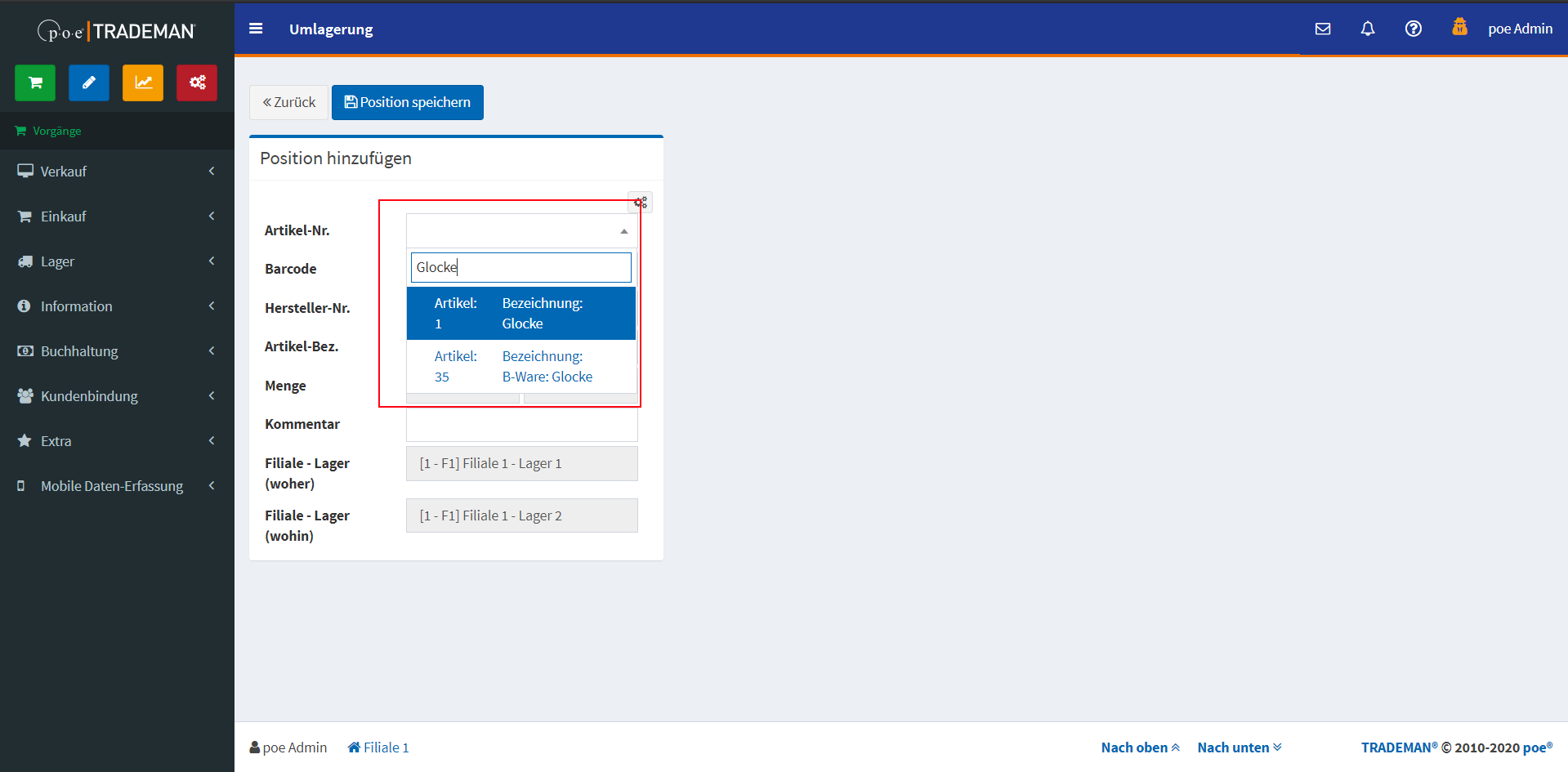1568x772 pixels.
Task: Open the red gears settings quick button
Action: pos(197,83)
